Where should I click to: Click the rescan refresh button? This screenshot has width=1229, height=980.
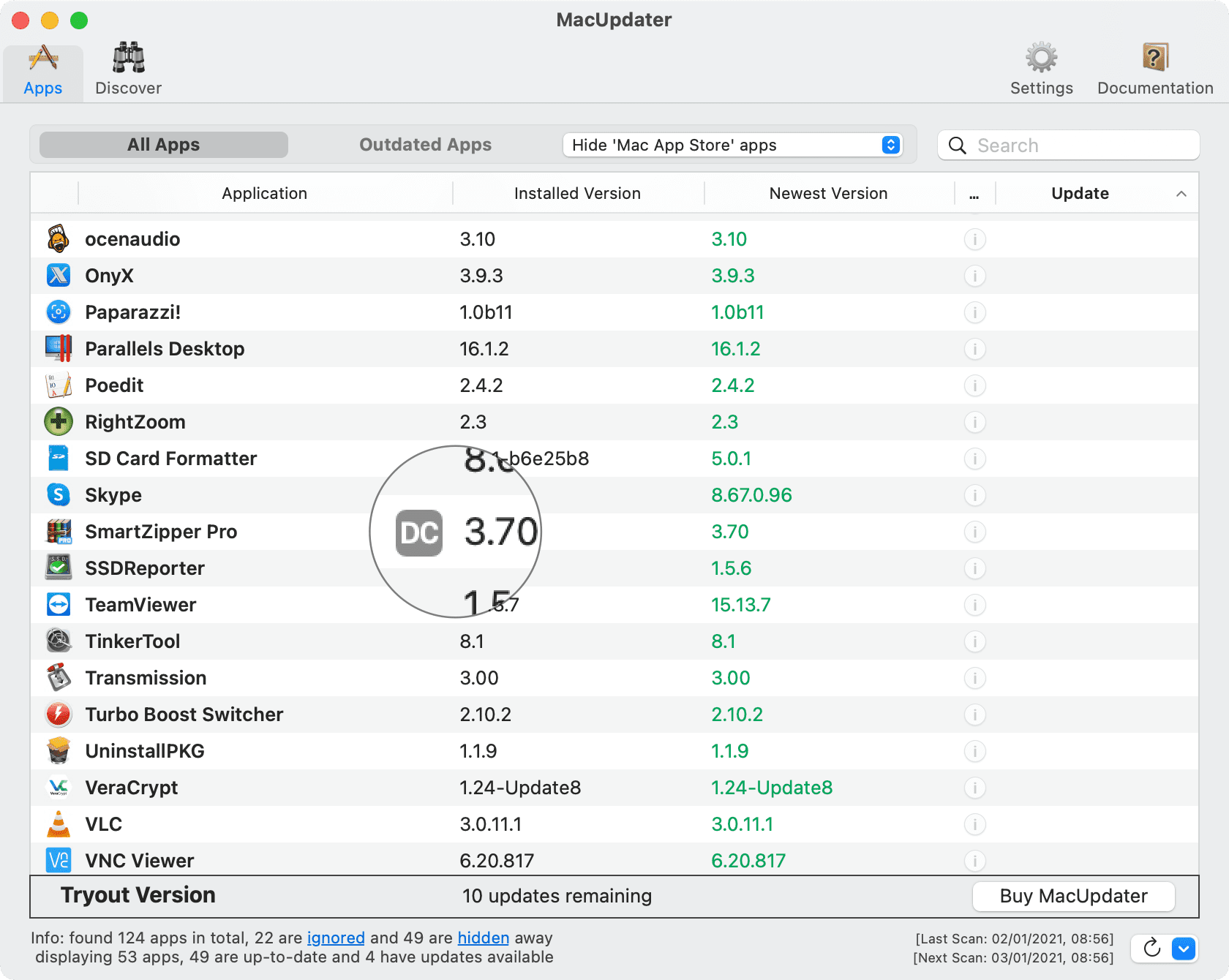pos(1152,949)
